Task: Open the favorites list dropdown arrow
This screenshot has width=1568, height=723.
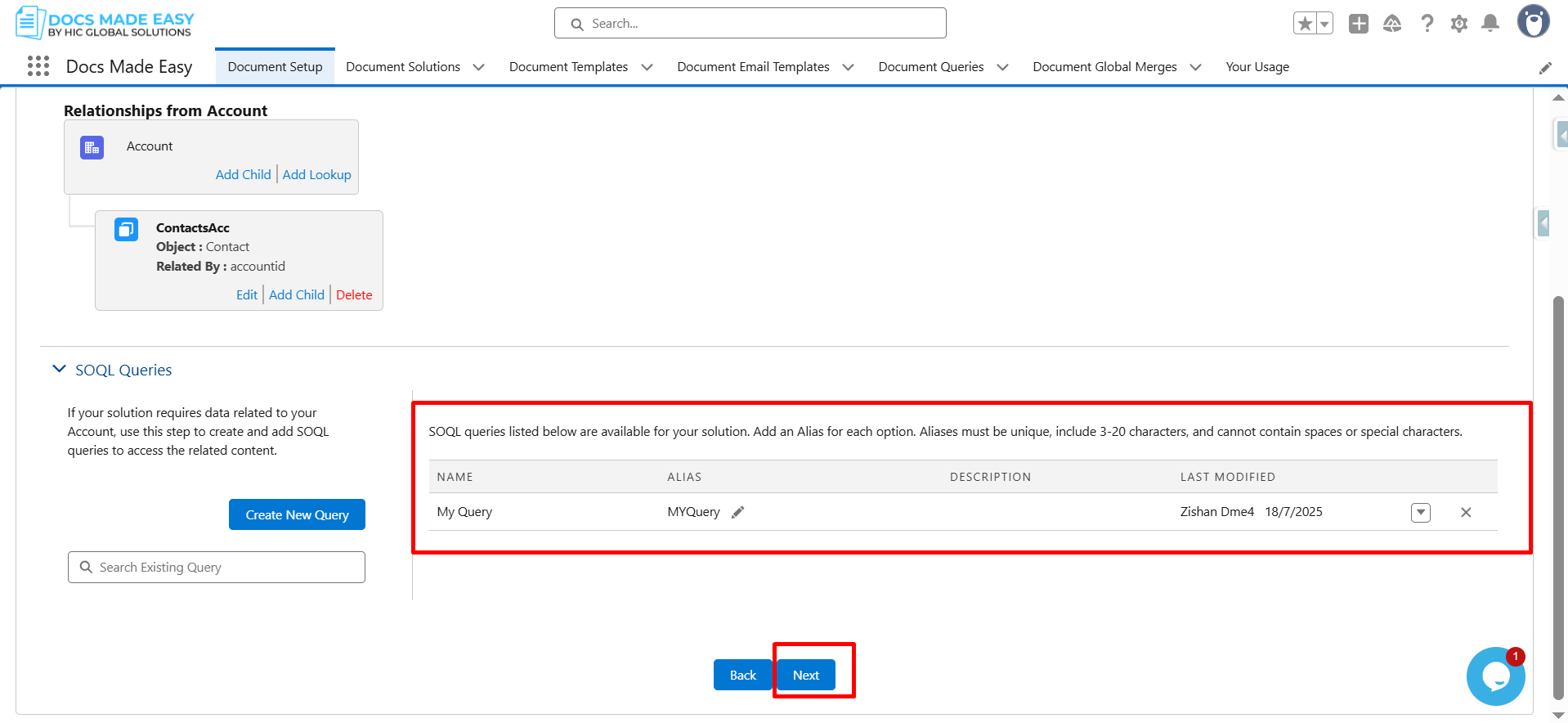Action: pyautogui.click(x=1324, y=24)
